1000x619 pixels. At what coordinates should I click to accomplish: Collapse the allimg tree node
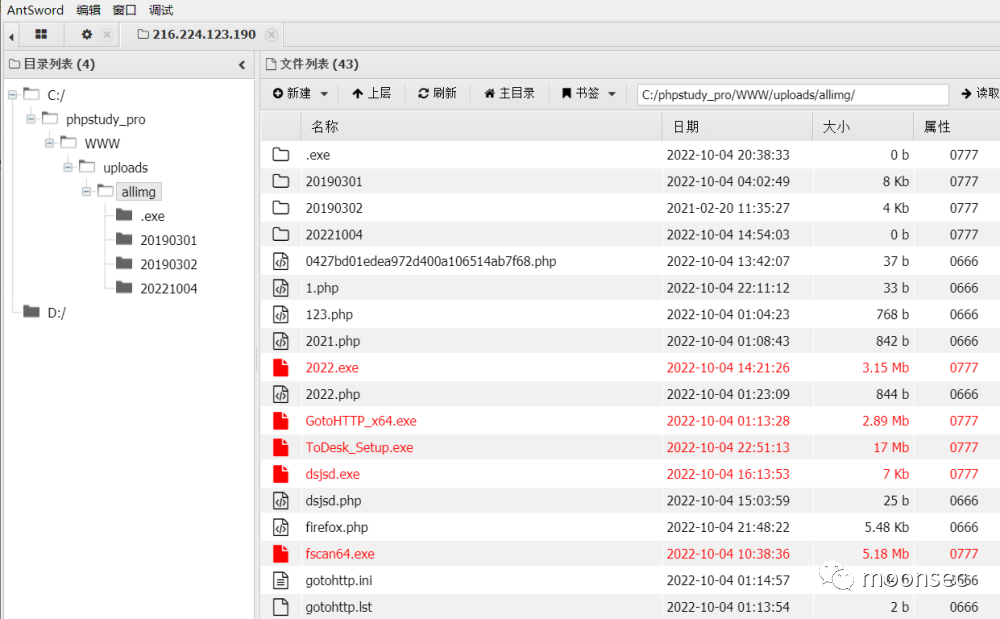tap(86, 192)
